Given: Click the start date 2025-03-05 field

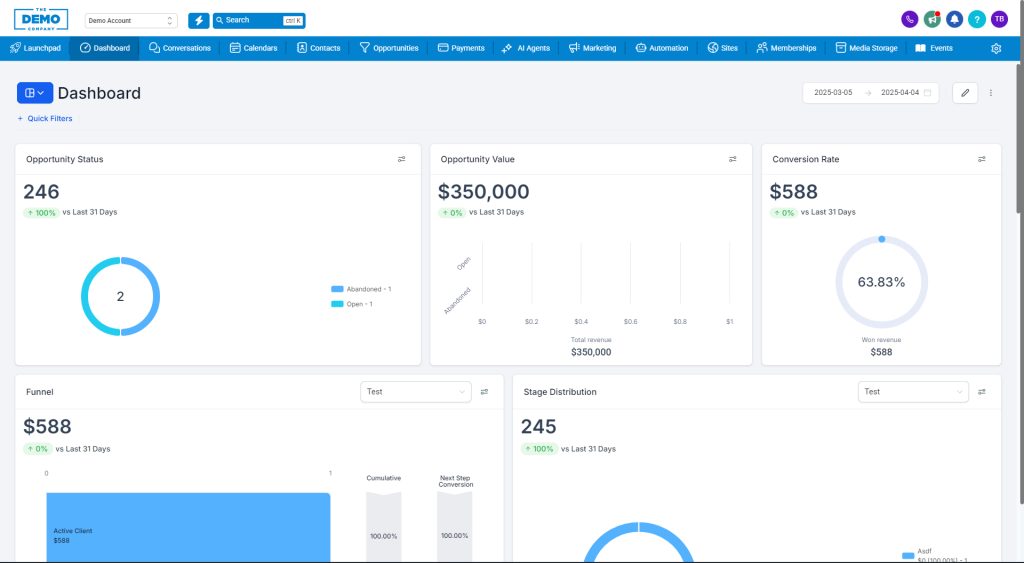Looking at the screenshot, I should pos(833,93).
